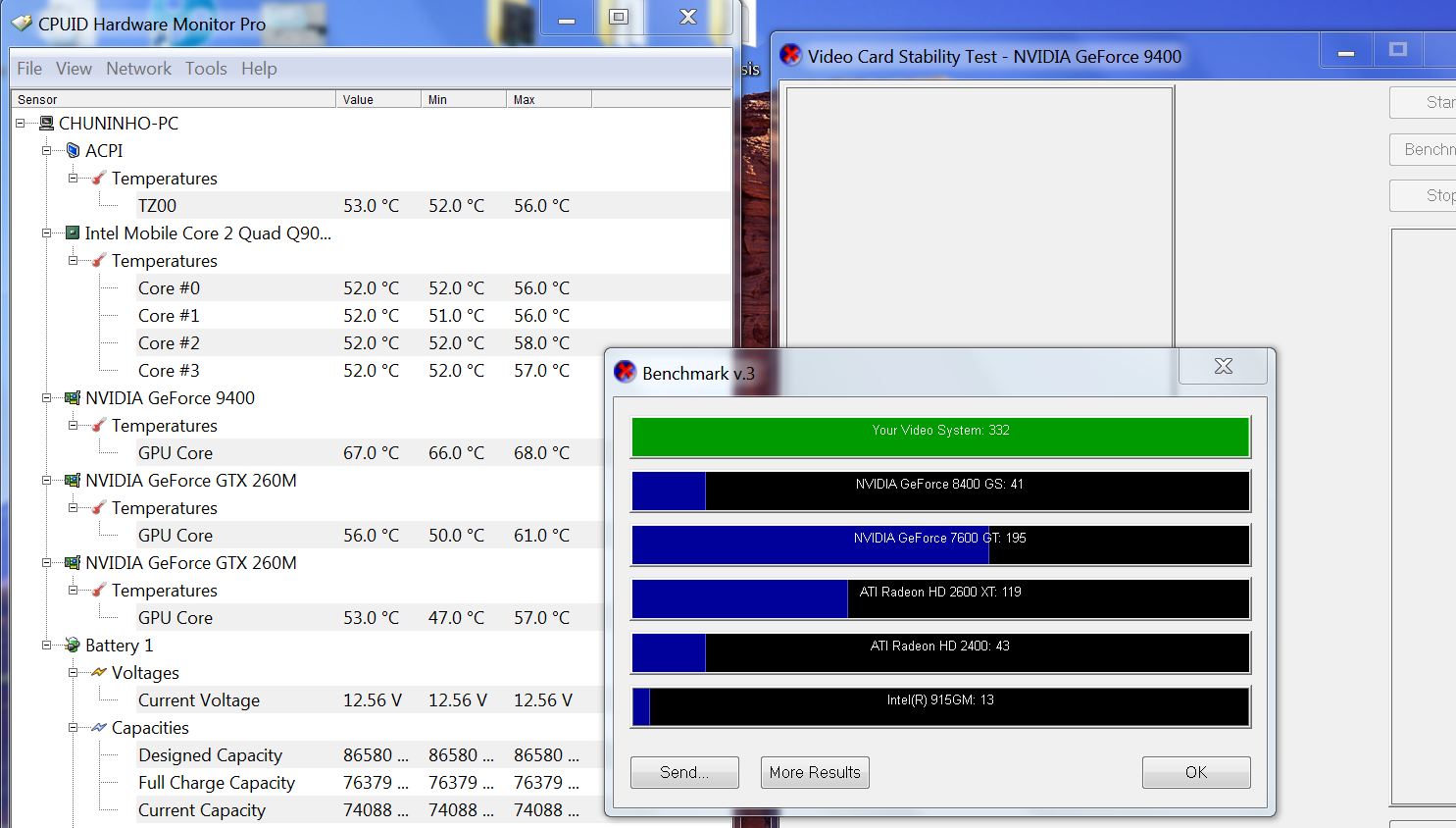Click thermometer icon above the 56.0 °C GPU Core
Image resolution: width=1456 pixels, height=828 pixels.
(x=98, y=508)
